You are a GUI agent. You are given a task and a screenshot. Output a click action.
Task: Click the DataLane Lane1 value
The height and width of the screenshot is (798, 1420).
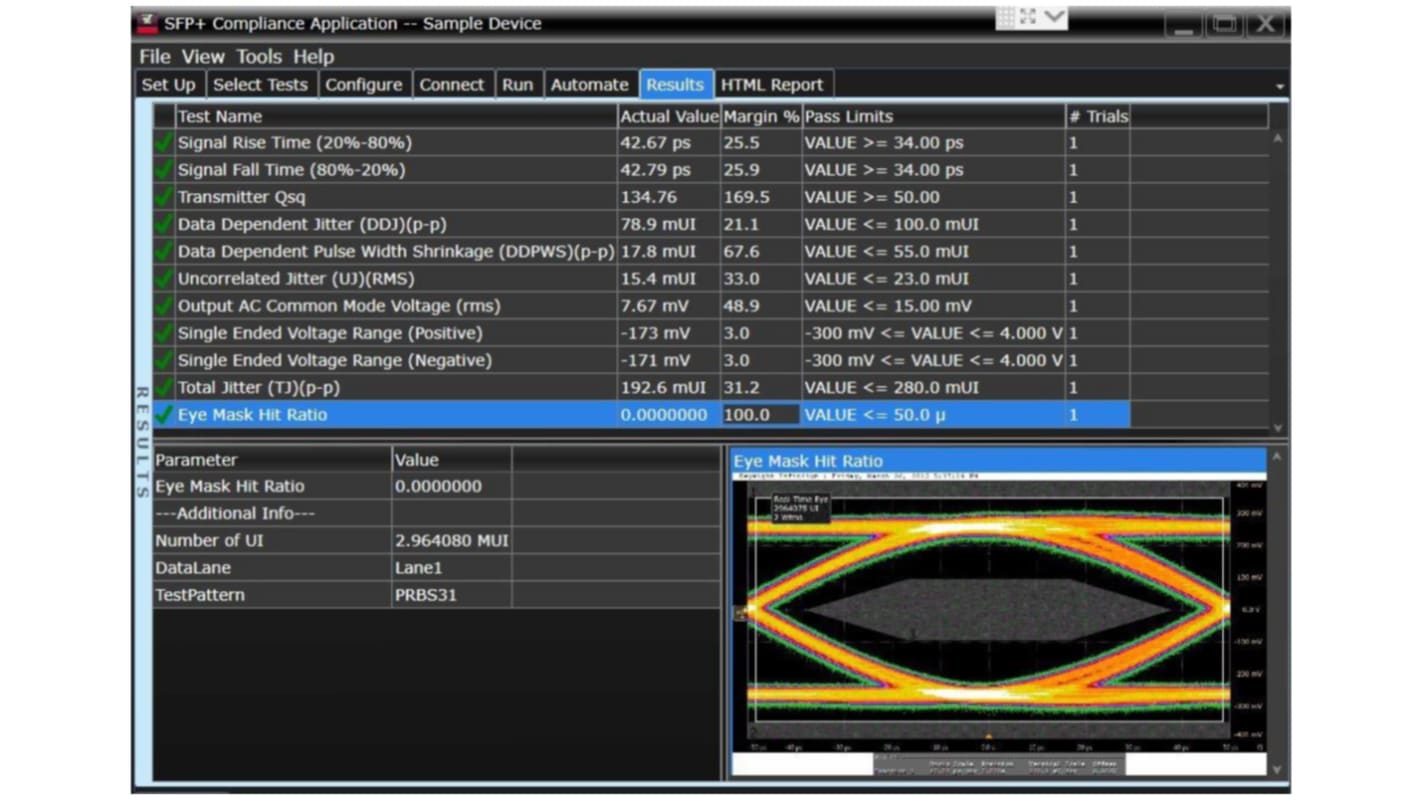(452, 567)
